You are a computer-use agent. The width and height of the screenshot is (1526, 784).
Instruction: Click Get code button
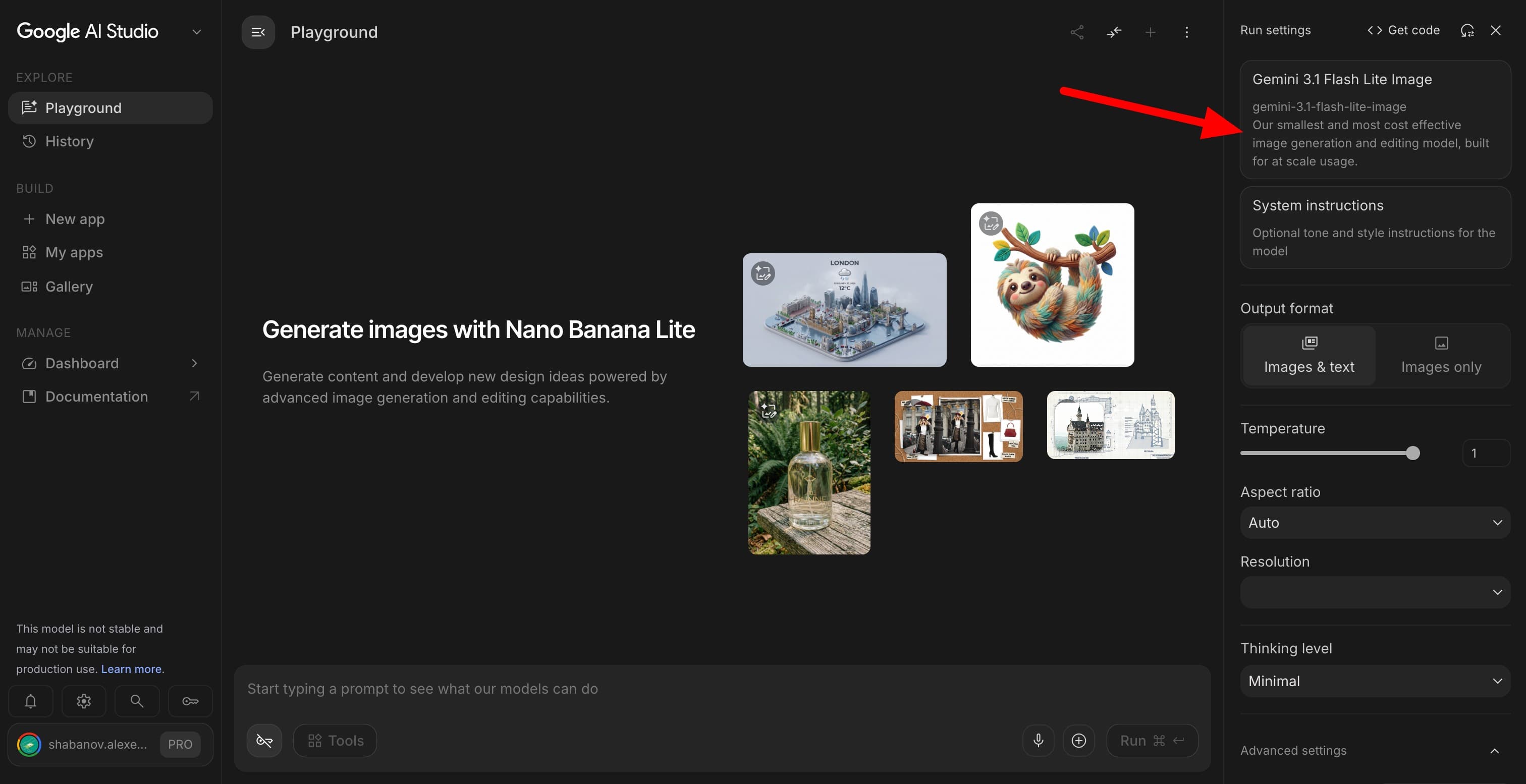[x=1403, y=30]
